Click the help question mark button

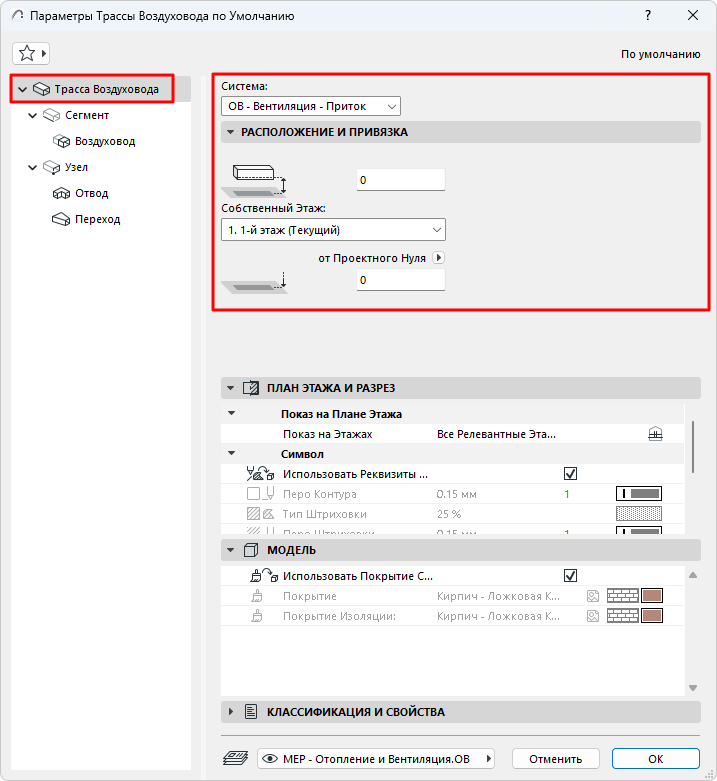[648, 15]
